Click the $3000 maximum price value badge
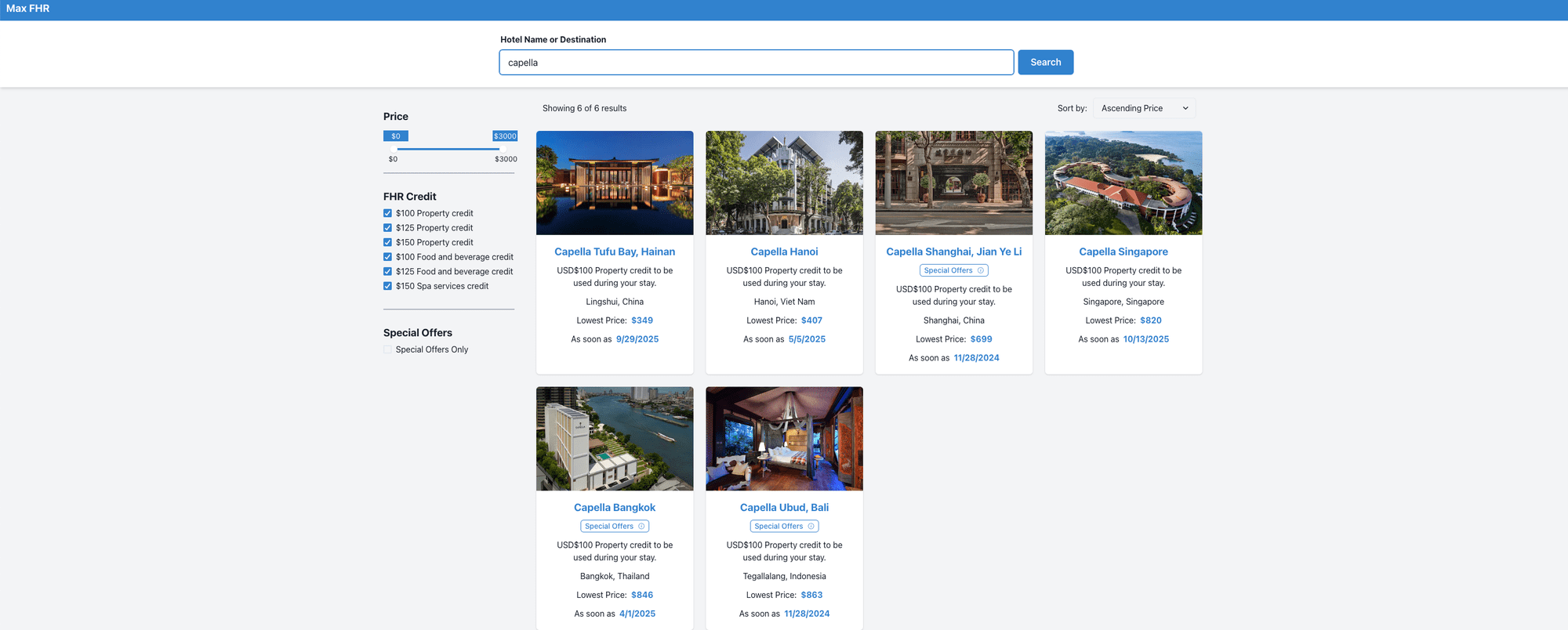The image size is (1568, 630). point(505,136)
